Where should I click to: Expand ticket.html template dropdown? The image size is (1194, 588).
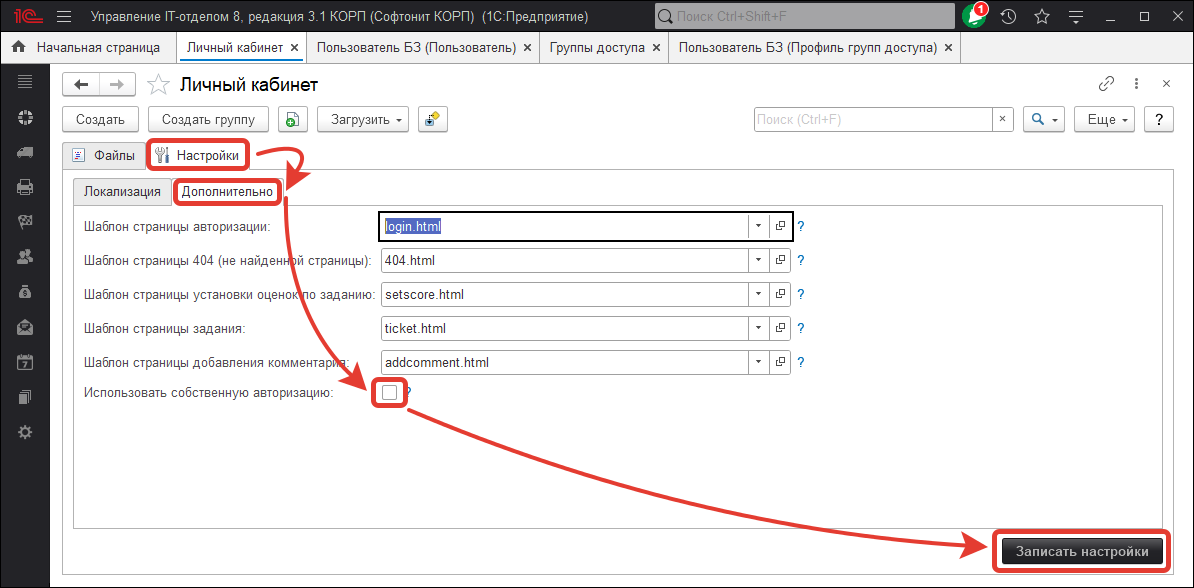point(758,328)
